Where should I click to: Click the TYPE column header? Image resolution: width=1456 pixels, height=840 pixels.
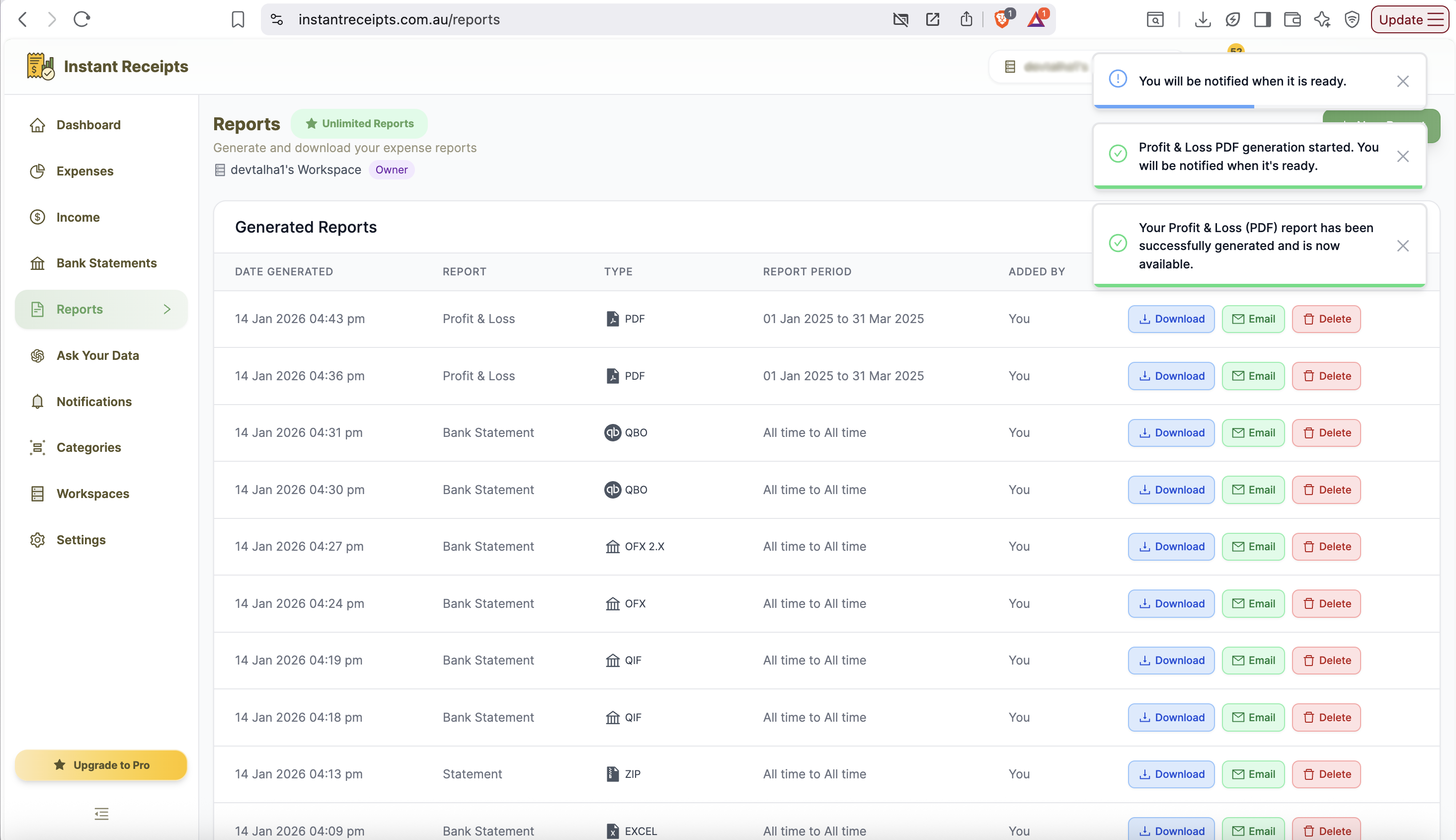pos(618,272)
